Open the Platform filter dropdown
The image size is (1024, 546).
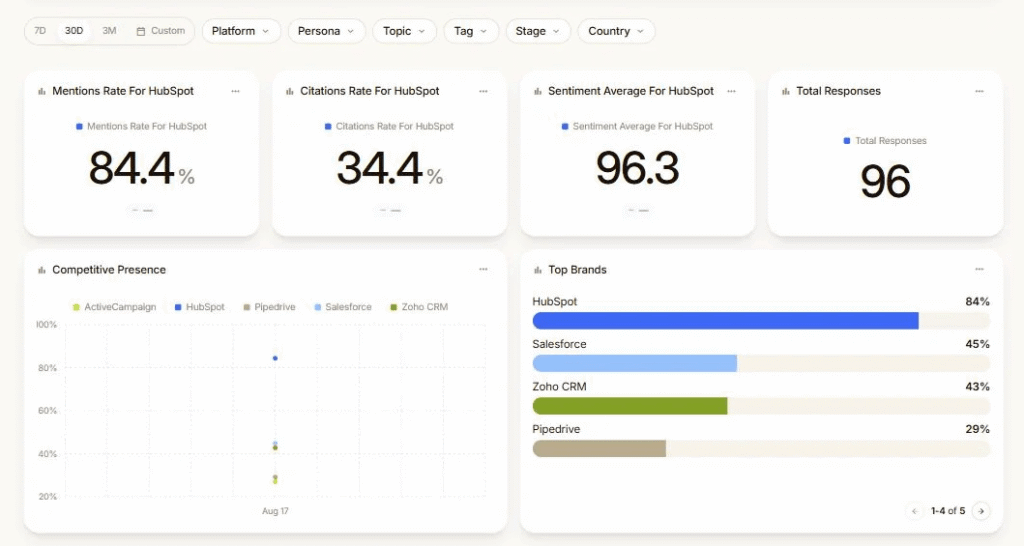point(241,31)
